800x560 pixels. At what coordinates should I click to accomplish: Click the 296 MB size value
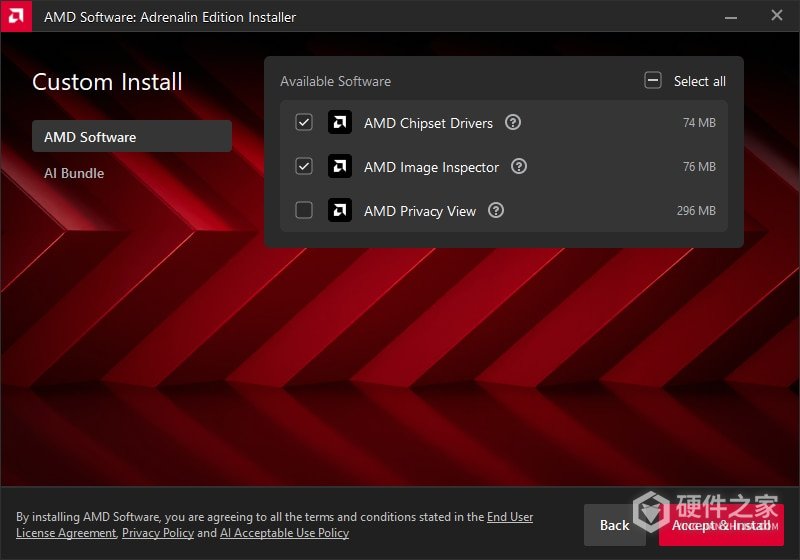coord(696,211)
